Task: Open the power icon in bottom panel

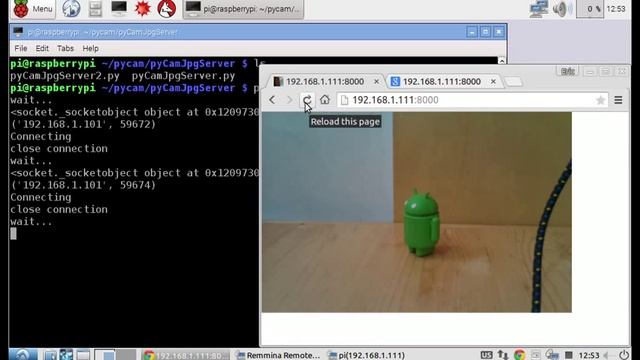Action: (624, 355)
